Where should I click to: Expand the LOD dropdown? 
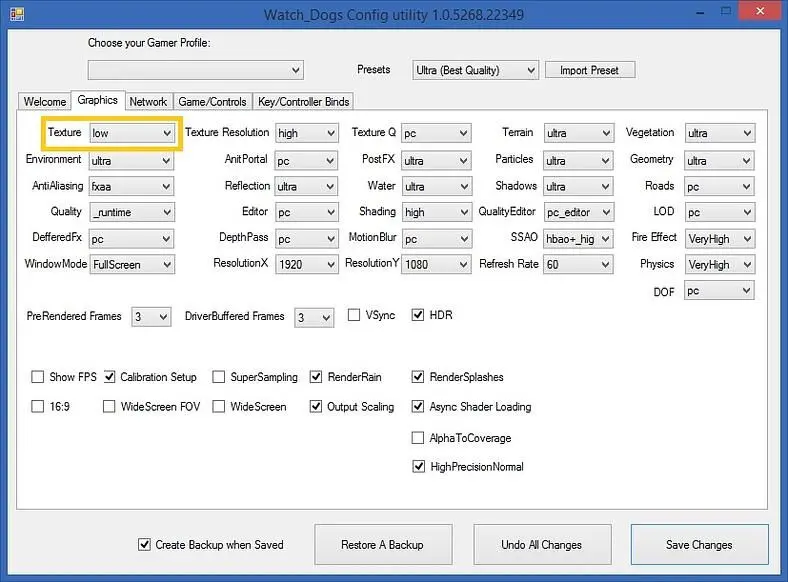click(720, 212)
